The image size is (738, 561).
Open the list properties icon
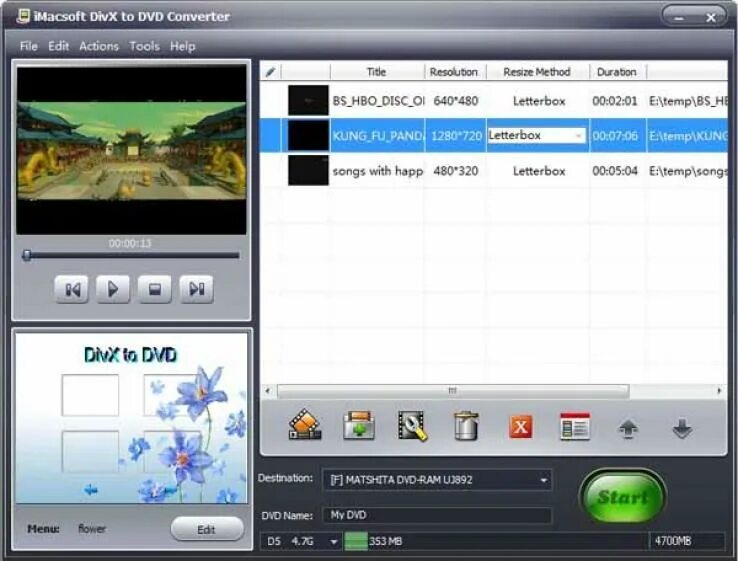click(x=575, y=426)
